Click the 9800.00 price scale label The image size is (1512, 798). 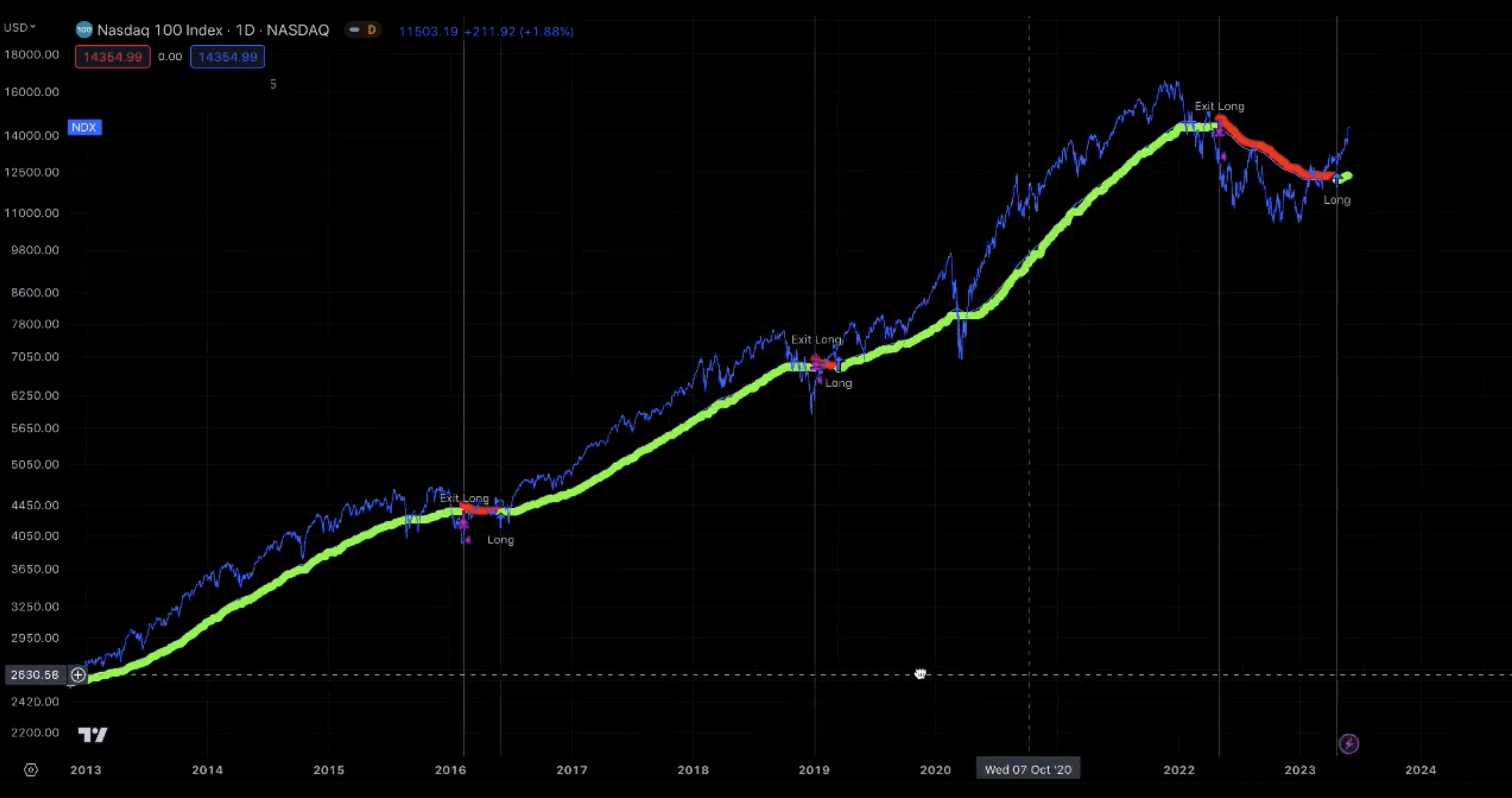point(35,250)
